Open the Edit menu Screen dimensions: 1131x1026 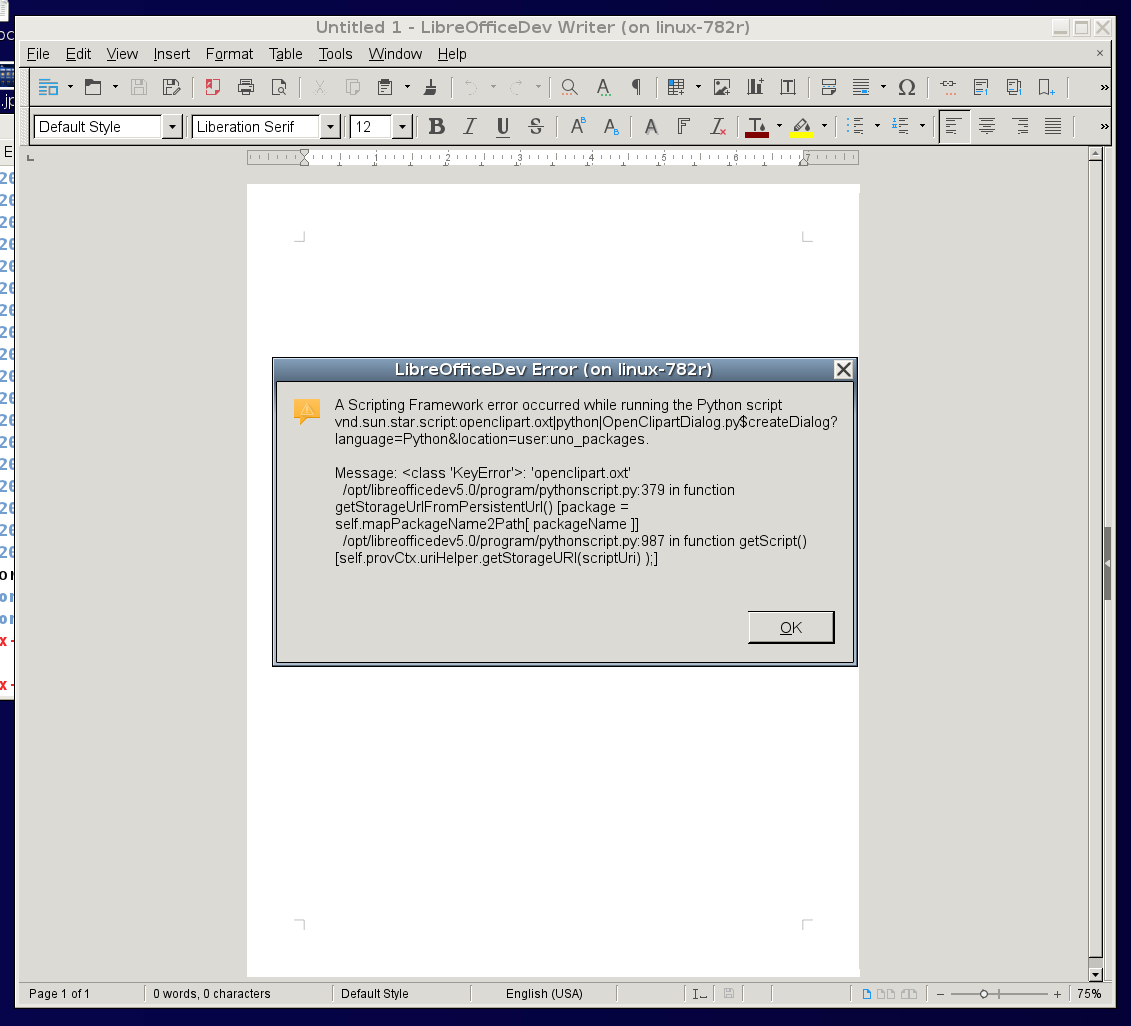pos(78,54)
